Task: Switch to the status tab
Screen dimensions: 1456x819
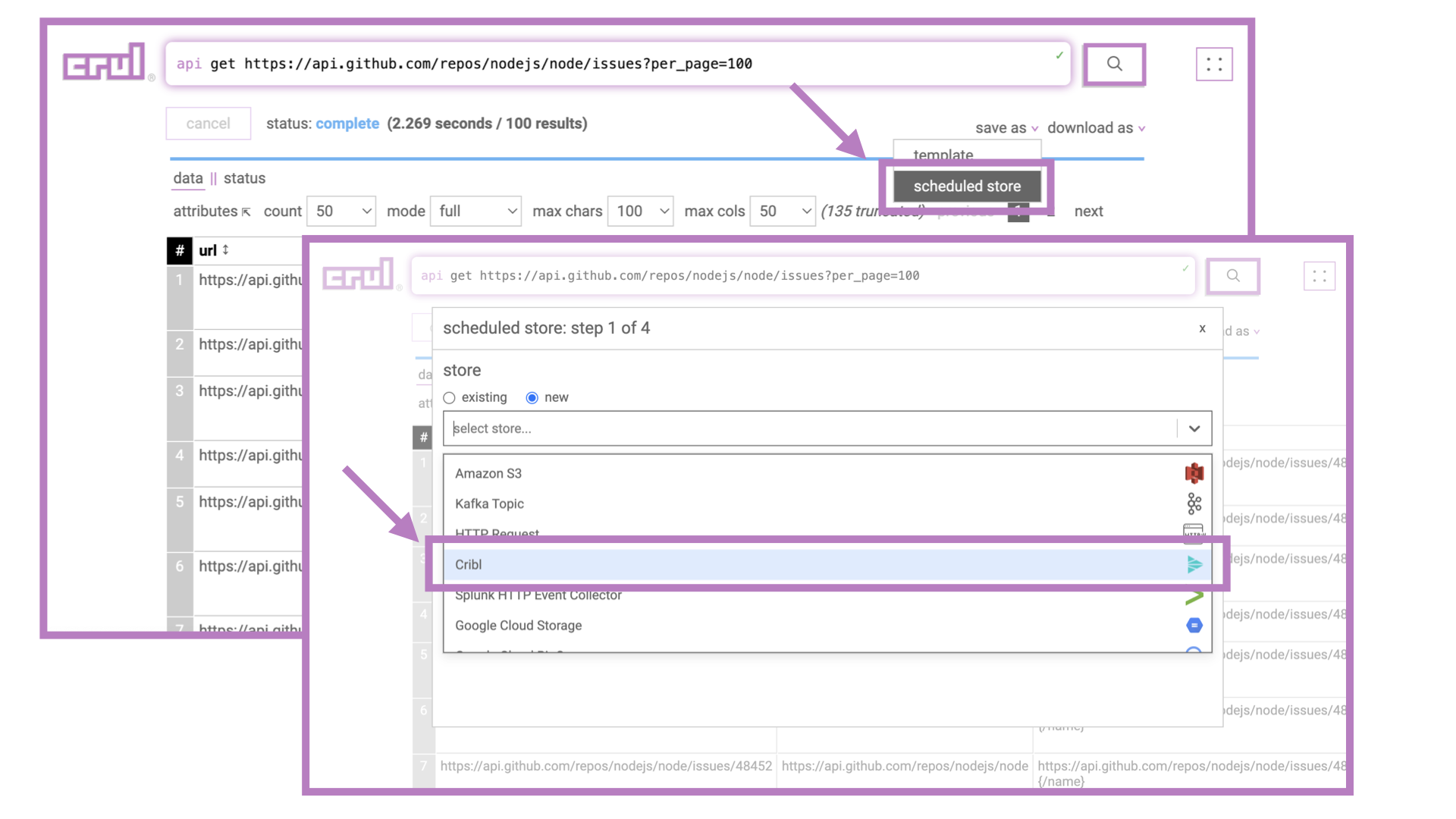Action: tap(244, 178)
